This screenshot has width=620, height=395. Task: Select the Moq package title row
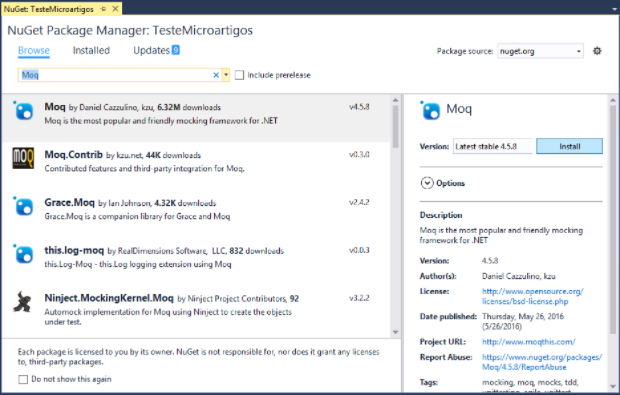196,118
